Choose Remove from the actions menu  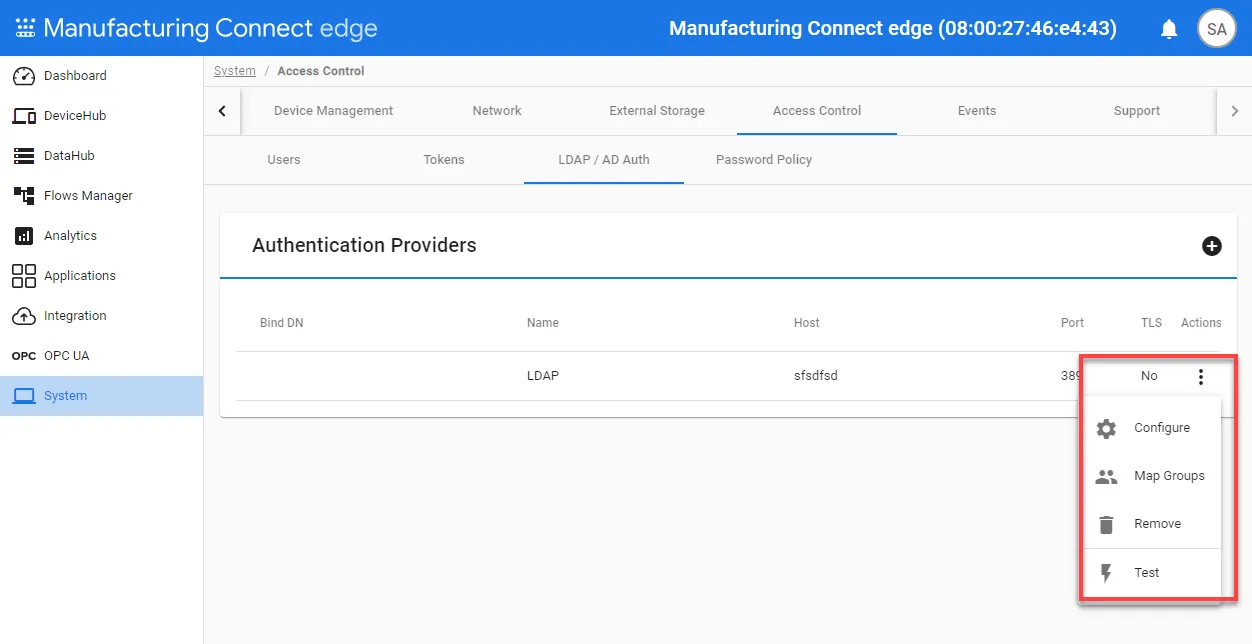point(1151,524)
